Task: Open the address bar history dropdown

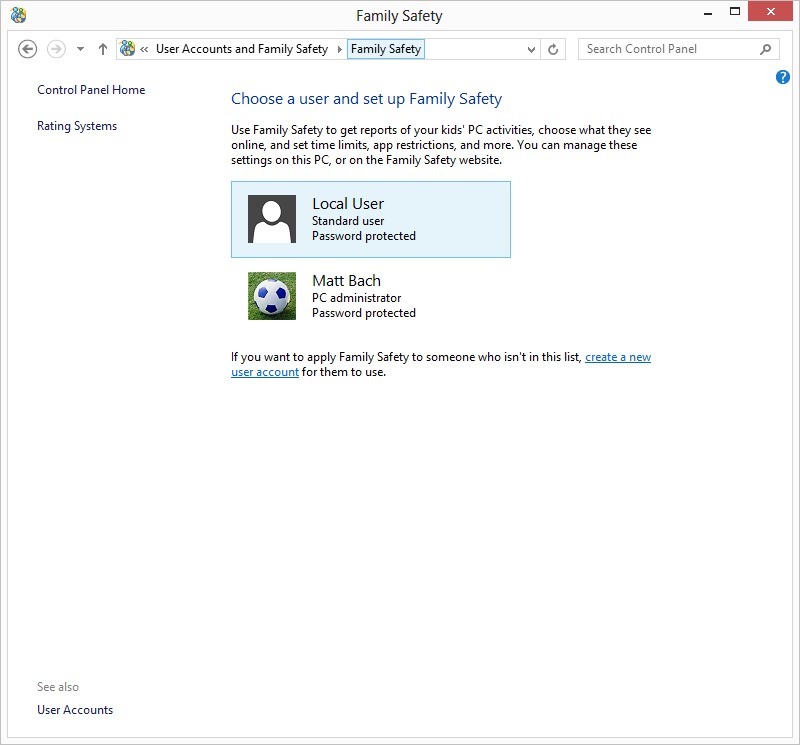Action: click(x=531, y=49)
